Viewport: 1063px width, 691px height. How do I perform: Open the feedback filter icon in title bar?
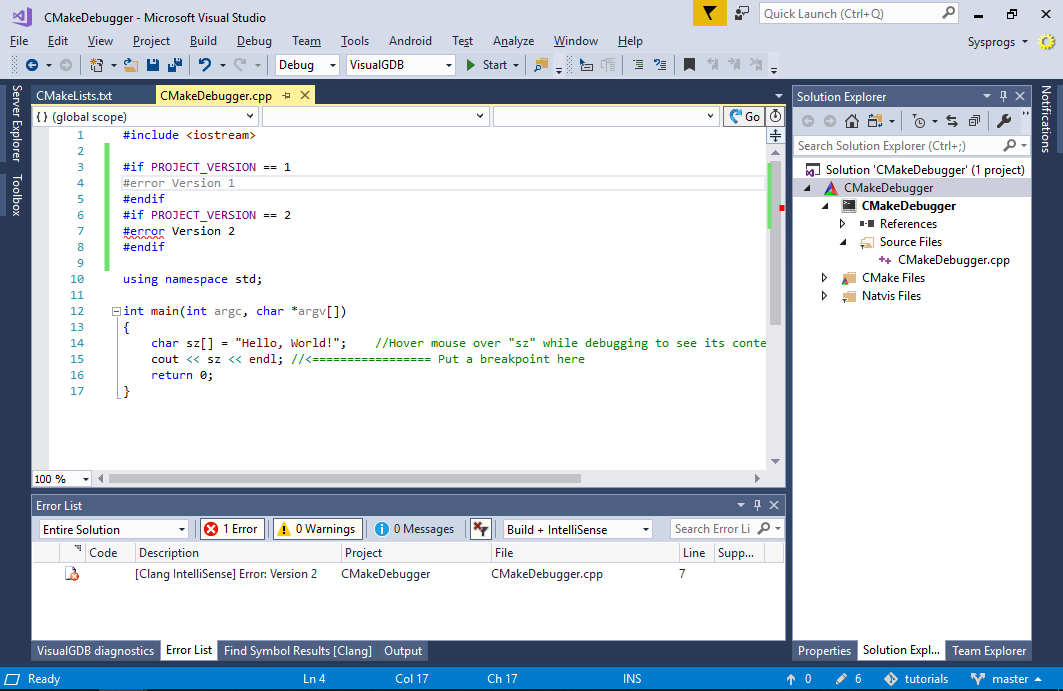(709, 14)
